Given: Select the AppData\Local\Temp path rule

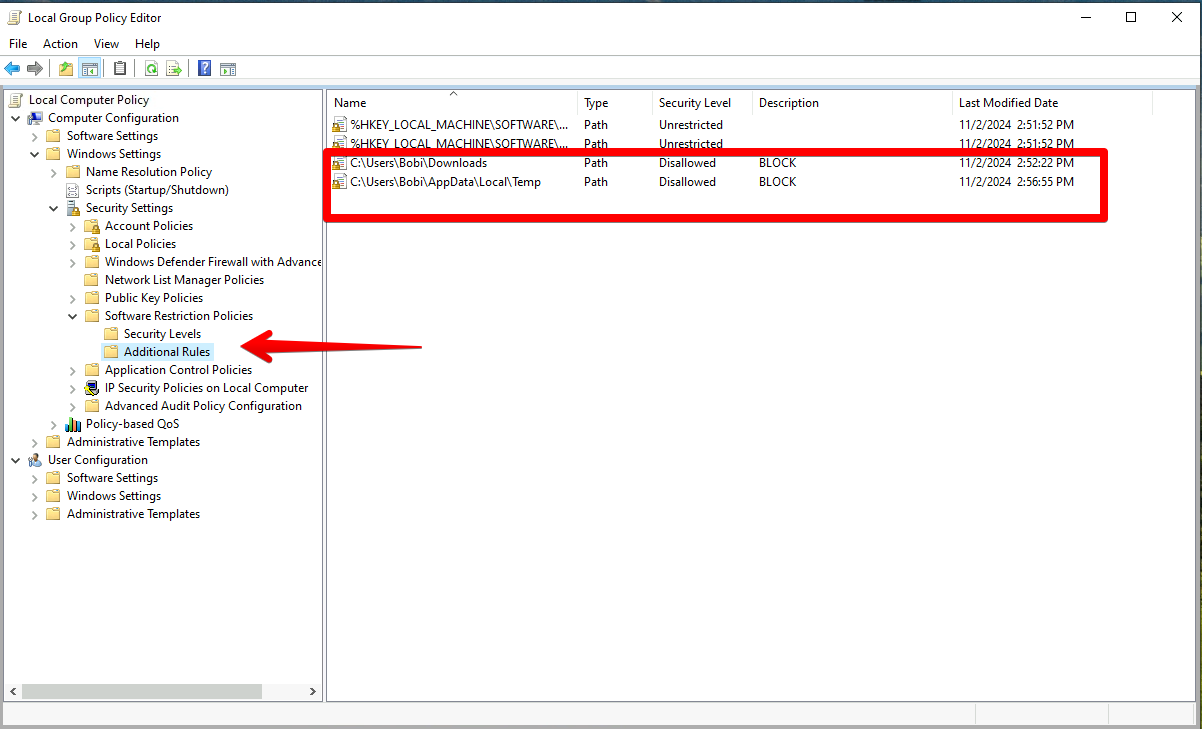Looking at the screenshot, I should pyautogui.click(x=445, y=182).
